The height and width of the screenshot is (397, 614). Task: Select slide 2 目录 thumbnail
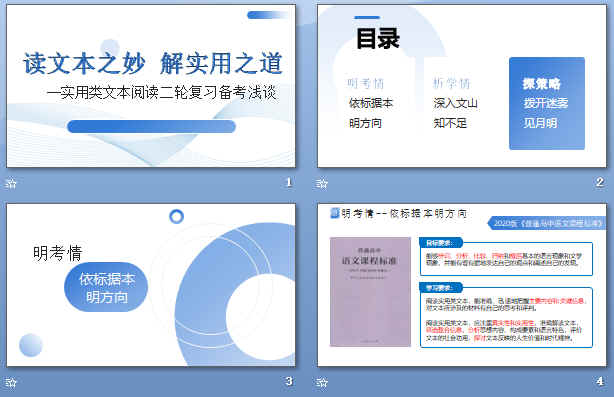(x=462, y=86)
